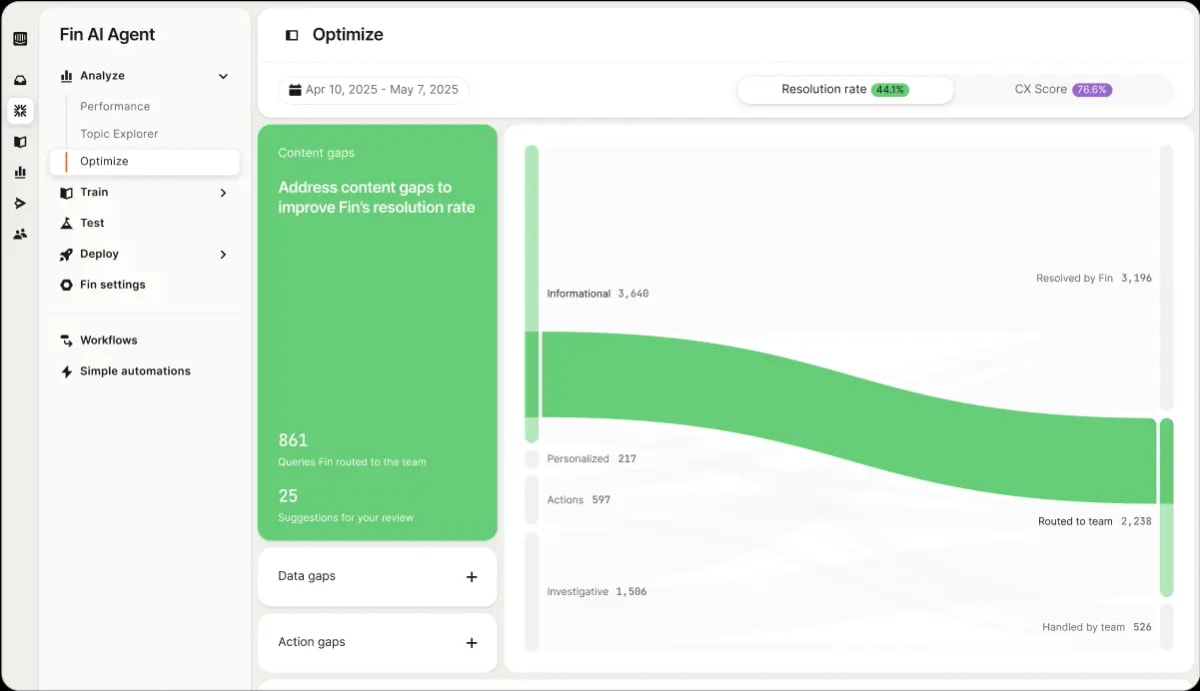Click the Train label in sidebar

(x=94, y=192)
